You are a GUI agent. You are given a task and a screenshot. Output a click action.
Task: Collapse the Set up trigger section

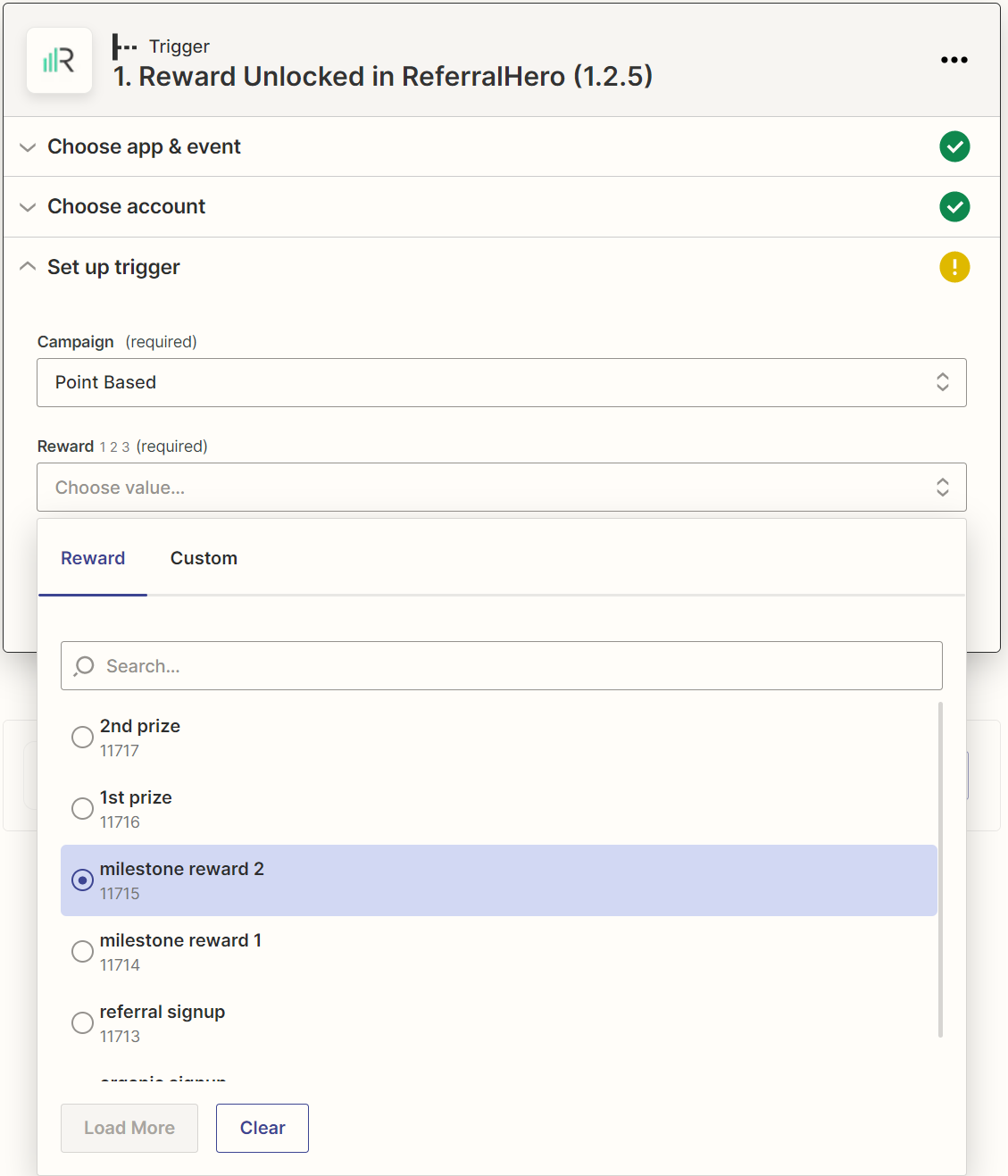[x=28, y=267]
